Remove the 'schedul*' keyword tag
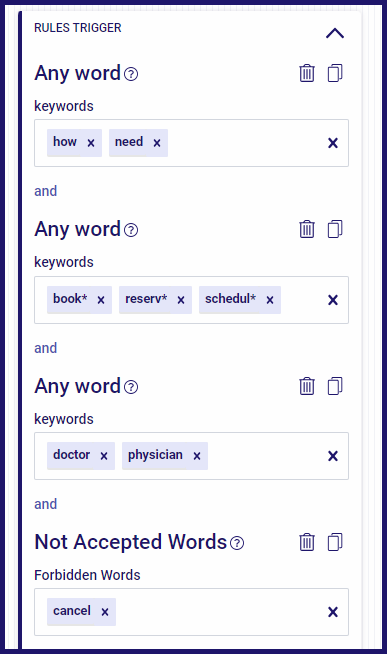The image size is (387, 654). tap(270, 300)
